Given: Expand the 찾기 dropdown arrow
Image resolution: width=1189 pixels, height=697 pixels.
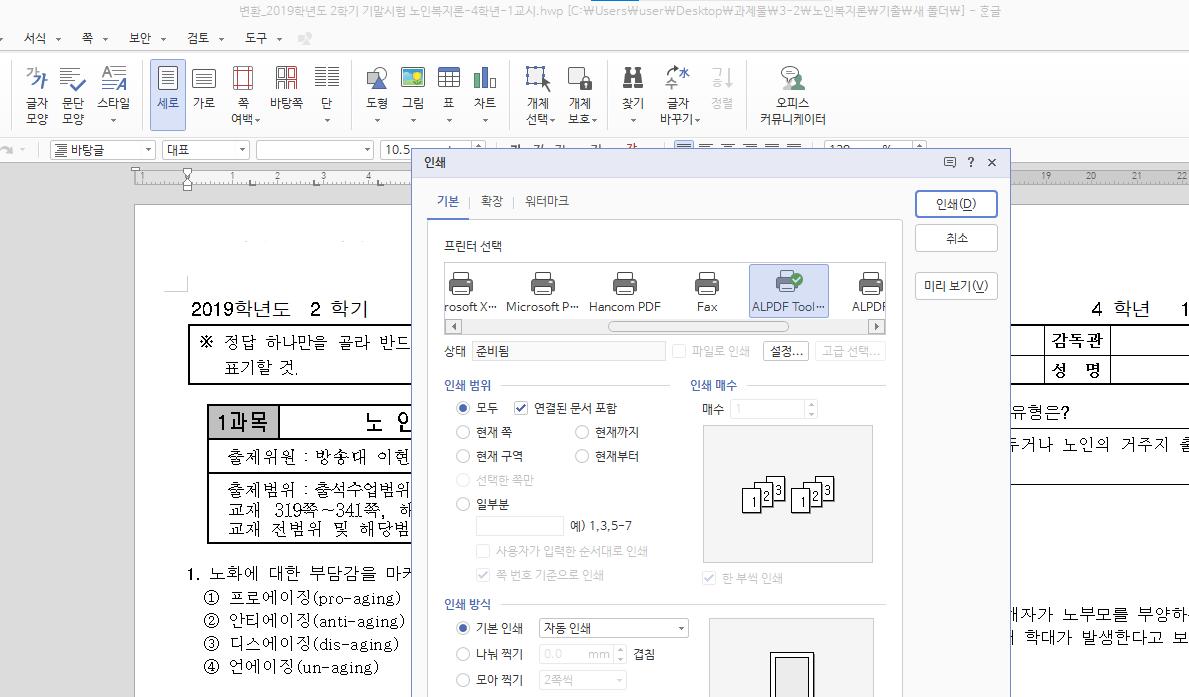Looking at the screenshot, I should [x=632, y=121].
